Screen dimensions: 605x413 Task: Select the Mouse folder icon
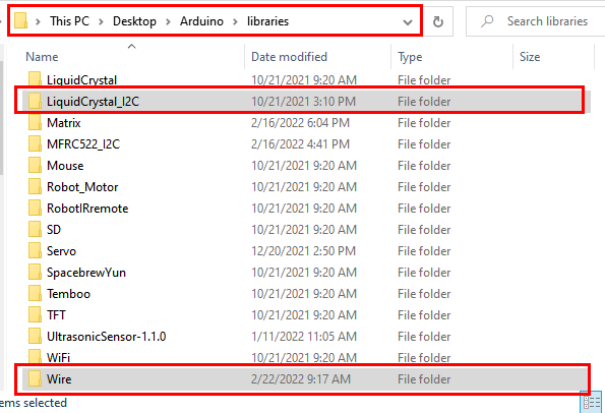click(35, 165)
